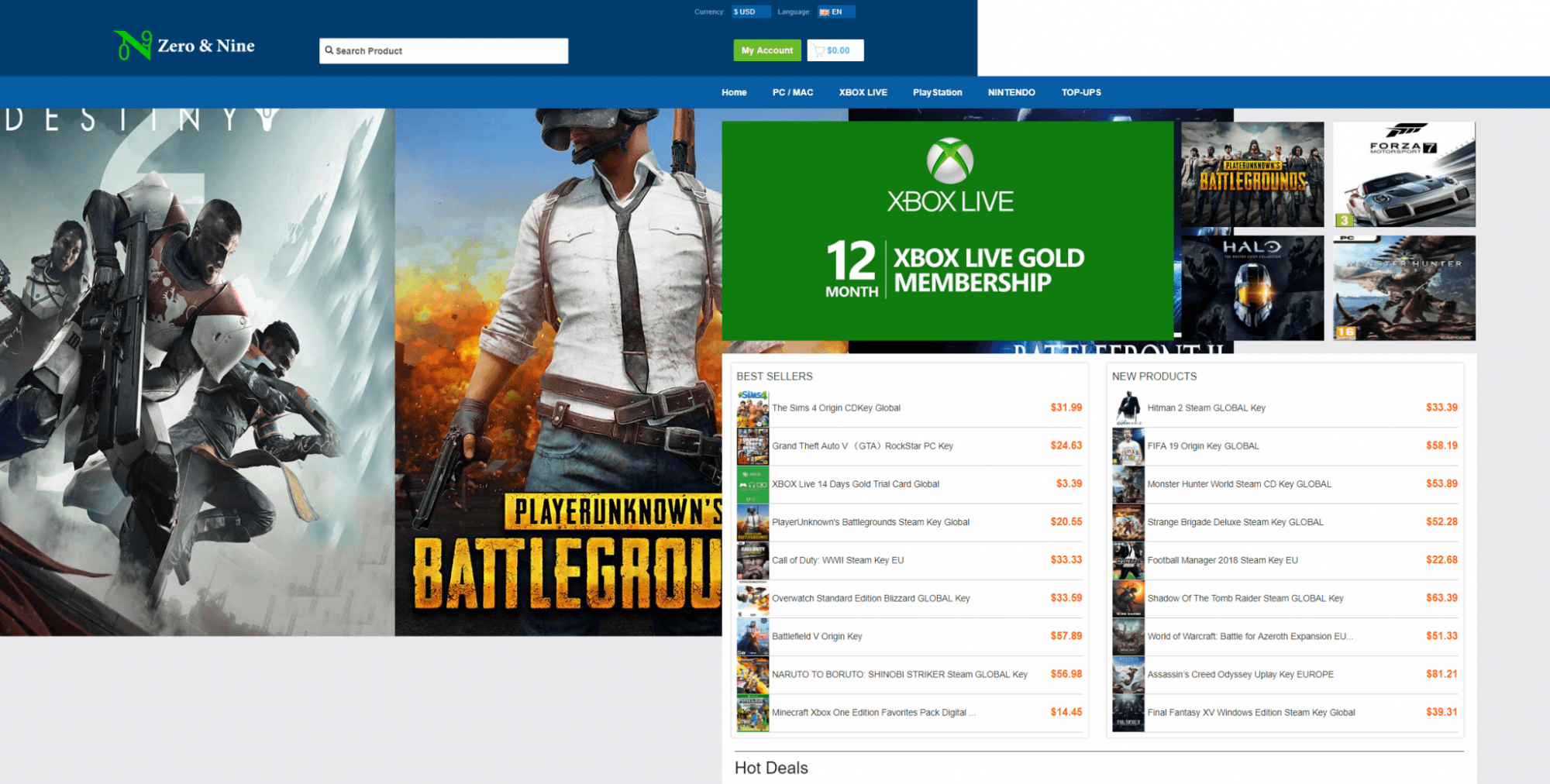Select the Forza Motorsport 7 tile
This screenshot has height=784, width=1550.
pyautogui.click(x=1404, y=174)
